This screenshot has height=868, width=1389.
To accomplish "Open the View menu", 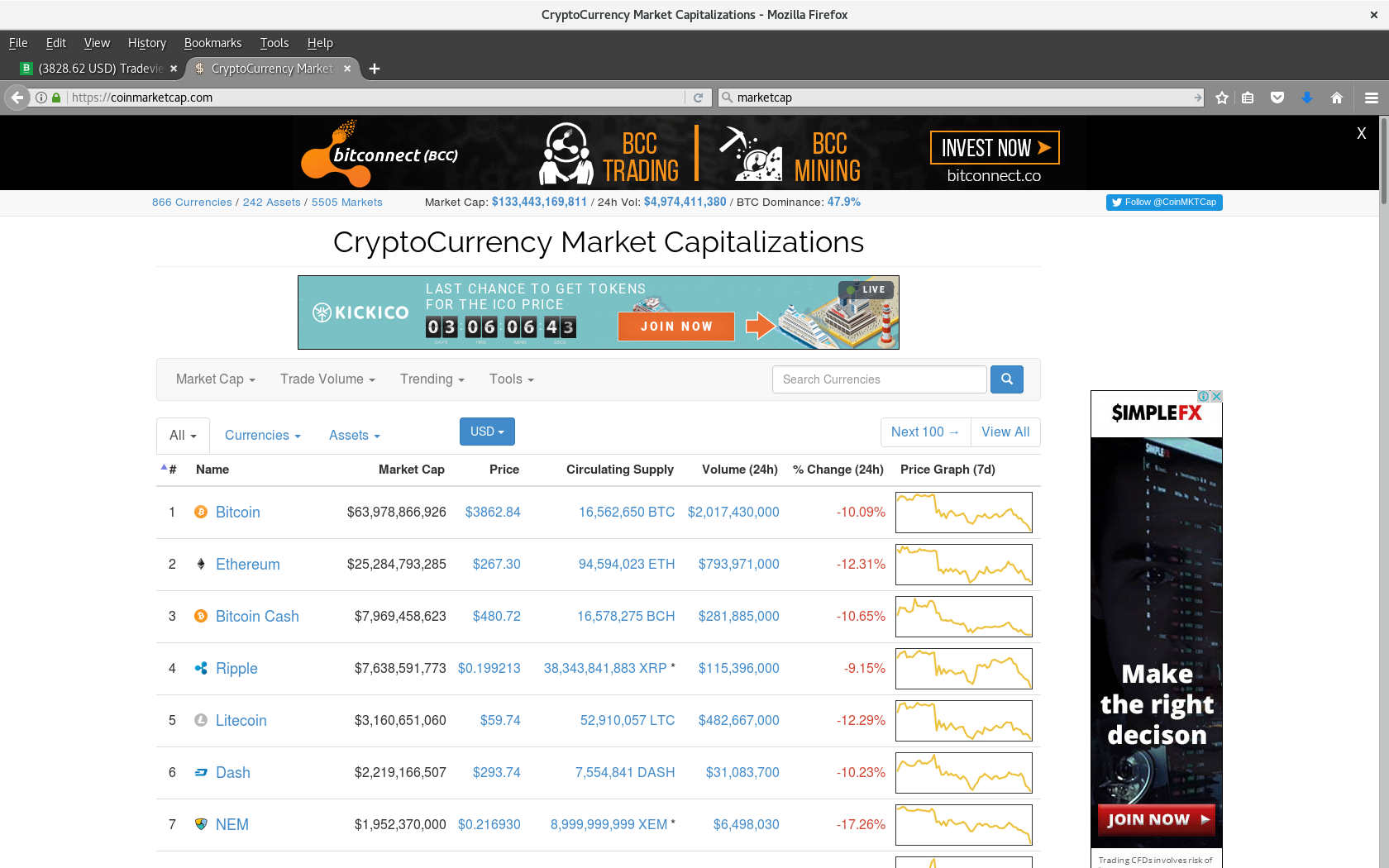I will click(x=97, y=43).
